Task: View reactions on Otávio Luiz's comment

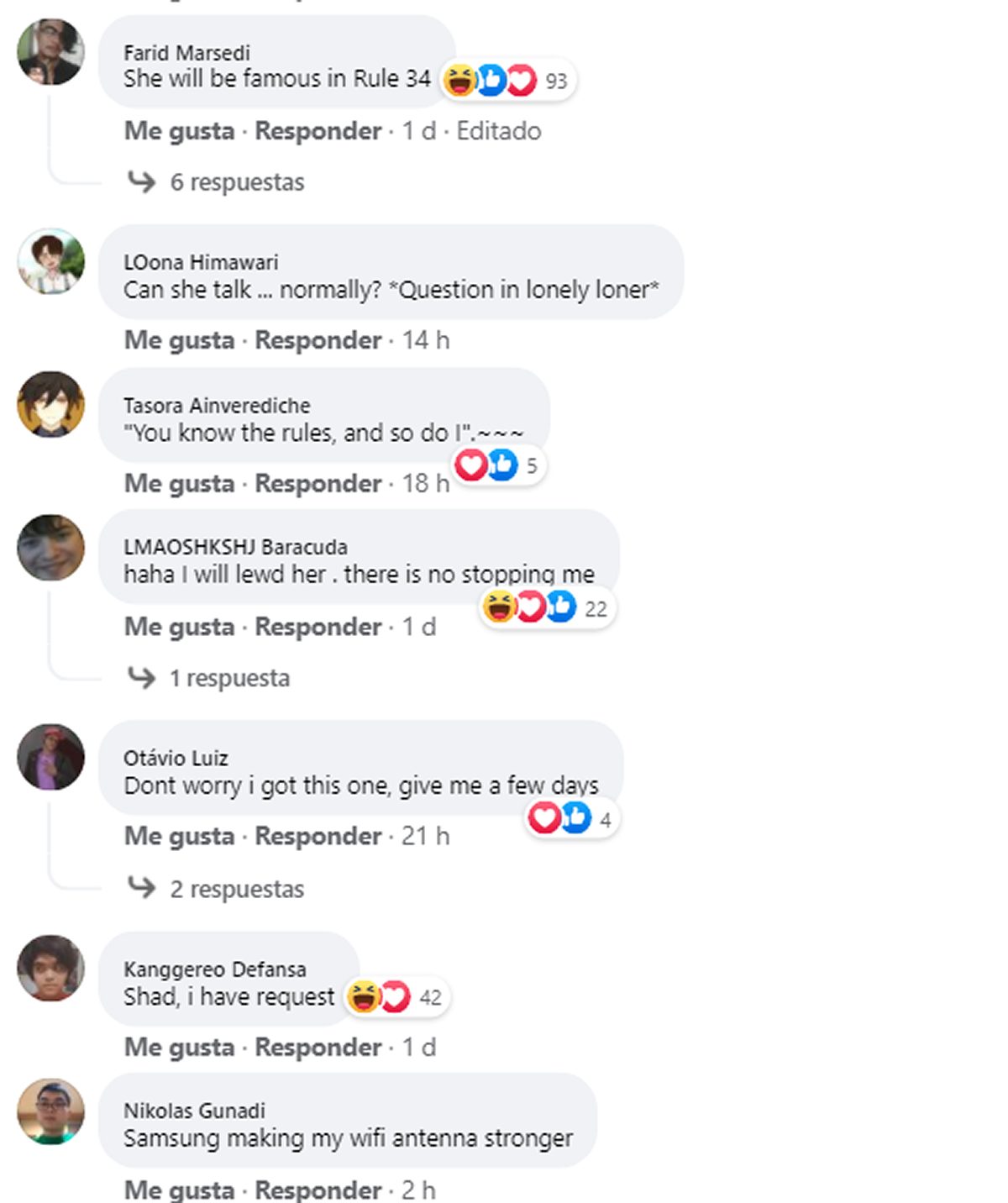Action: tap(572, 818)
